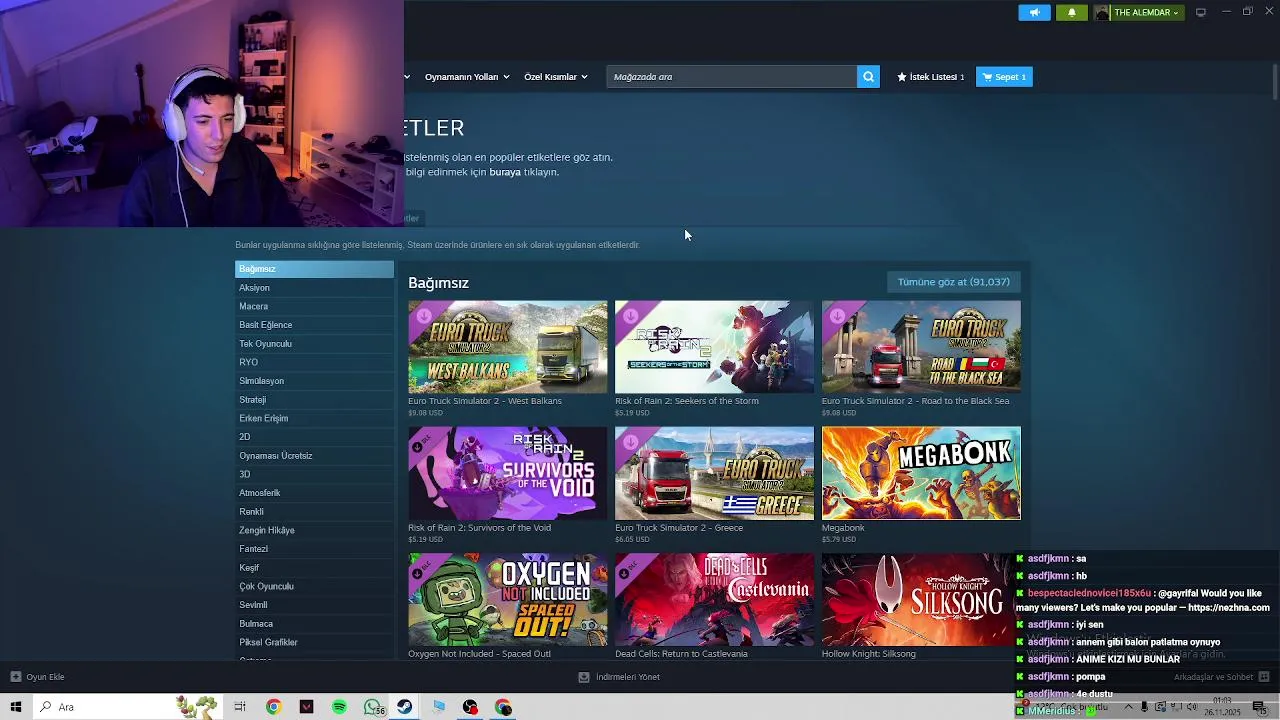
Task: Select the Renkli tag
Action: click(x=314, y=512)
